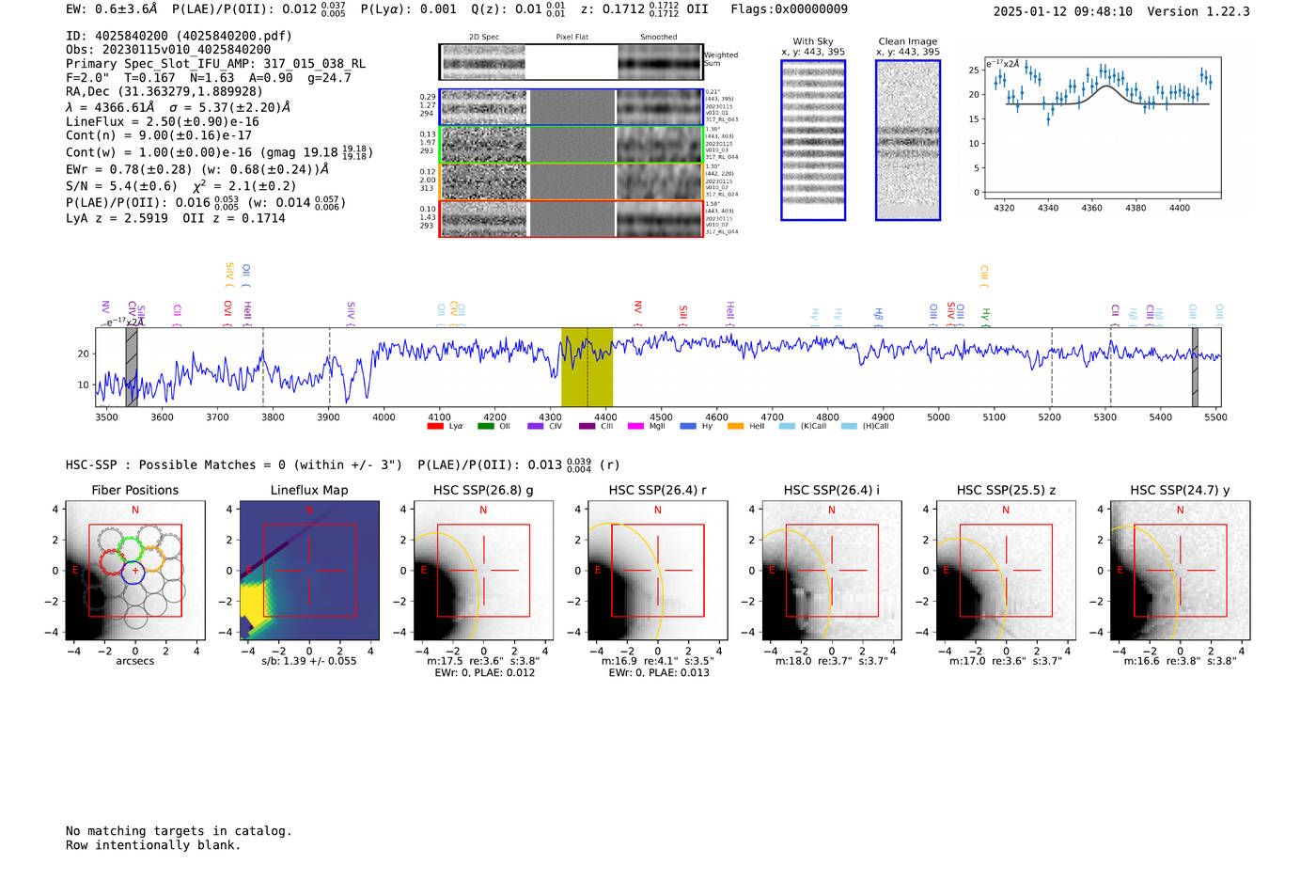Click the red OVI line label

pyautogui.click(x=228, y=311)
